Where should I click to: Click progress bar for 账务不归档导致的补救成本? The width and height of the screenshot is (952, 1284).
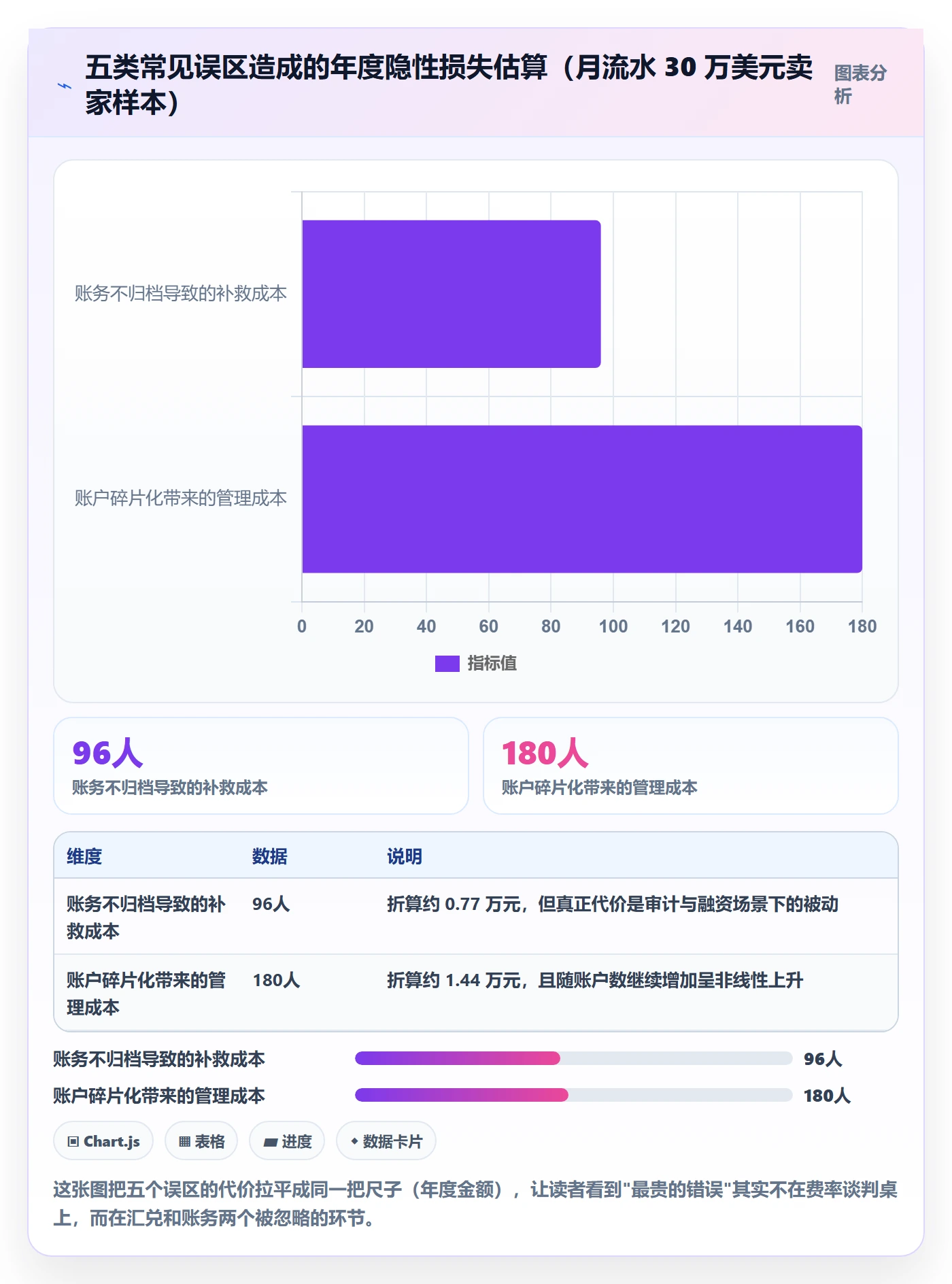573,1058
